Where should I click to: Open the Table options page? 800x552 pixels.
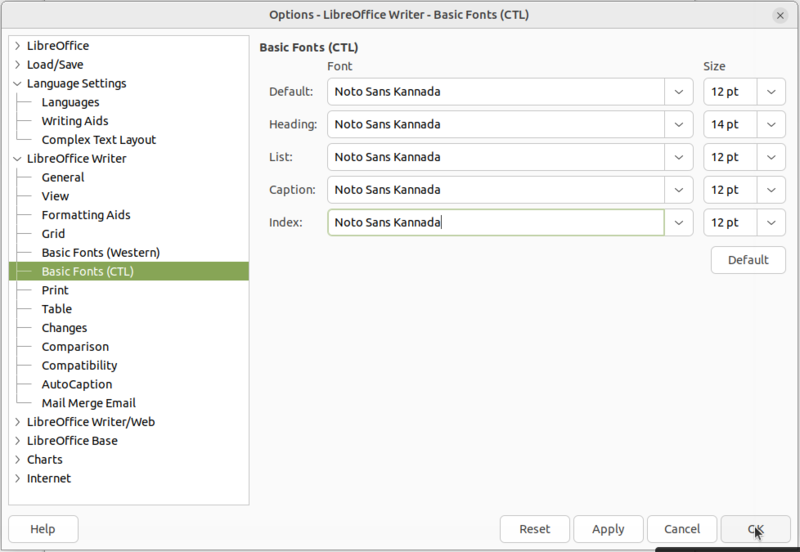57,309
